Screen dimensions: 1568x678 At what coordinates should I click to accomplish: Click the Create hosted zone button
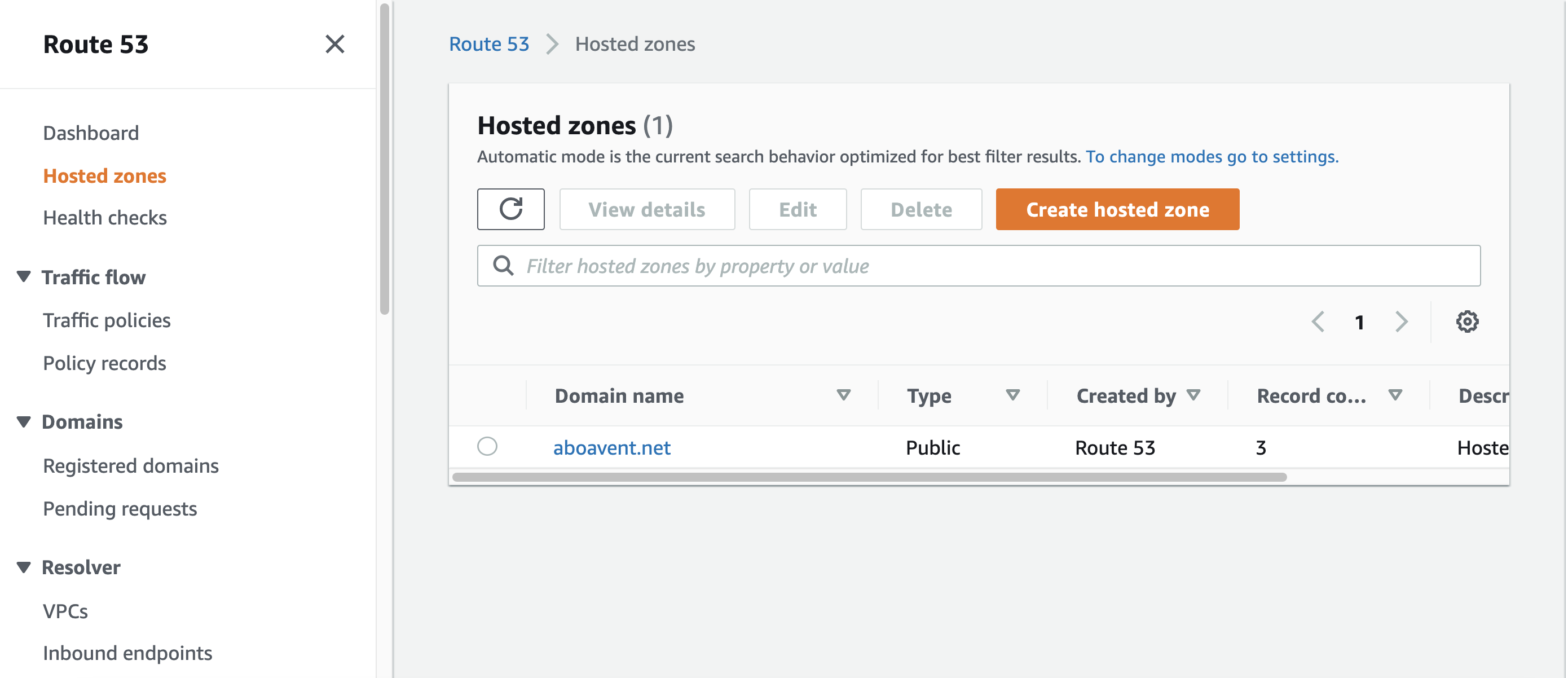1117,209
